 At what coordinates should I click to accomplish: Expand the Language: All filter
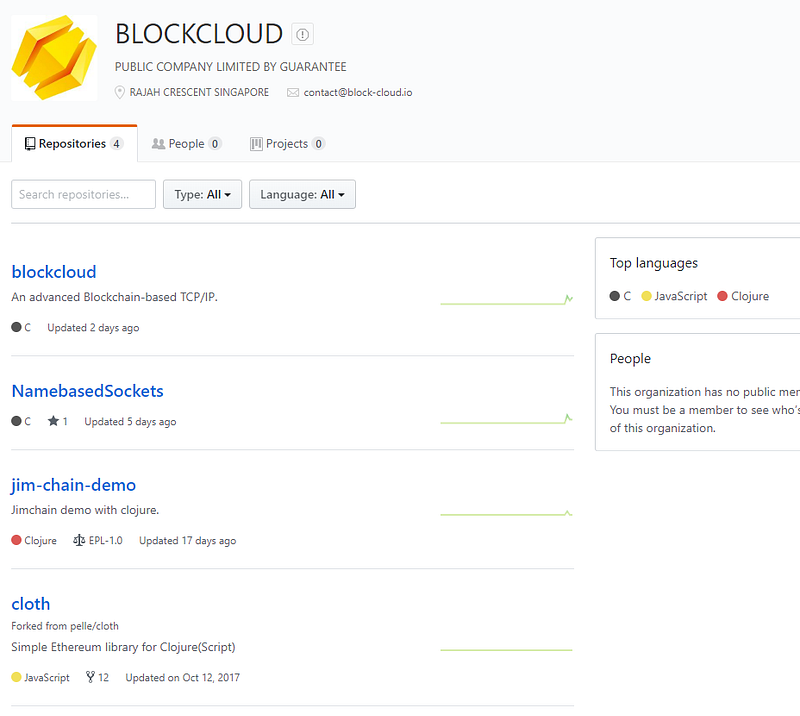pyautogui.click(x=302, y=194)
